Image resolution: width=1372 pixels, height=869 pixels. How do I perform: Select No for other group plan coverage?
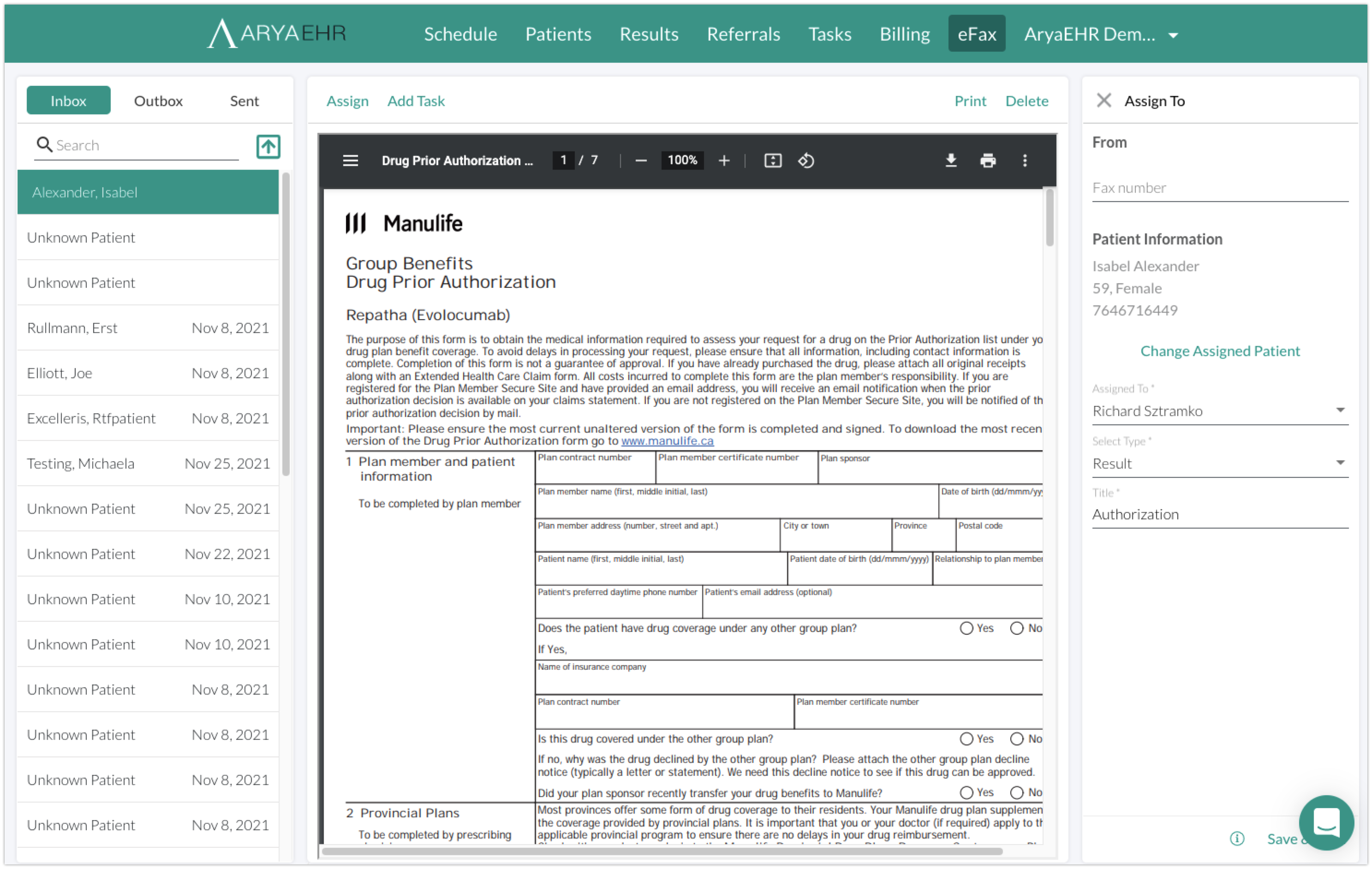pyautogui.click(x=1016, y=628)
